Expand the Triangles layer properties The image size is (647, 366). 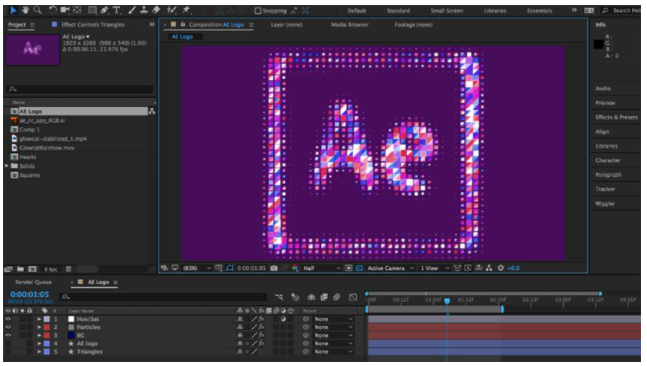39,352
